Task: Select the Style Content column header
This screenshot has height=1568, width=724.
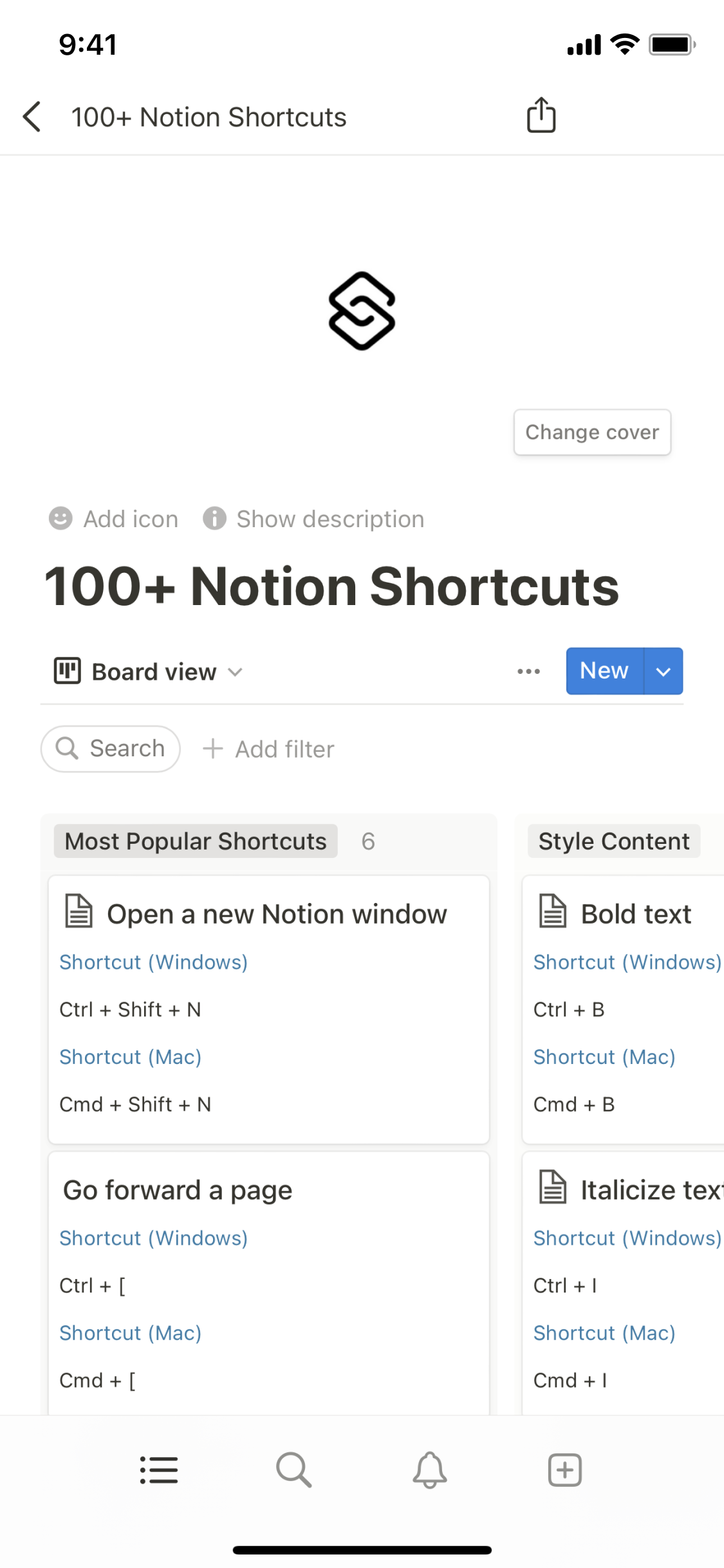Action: pyautogui.click(x=613, y=841)
